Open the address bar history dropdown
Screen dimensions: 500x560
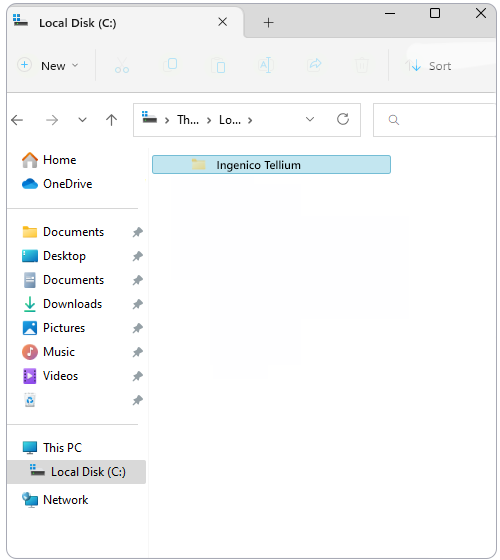[310, 119]
